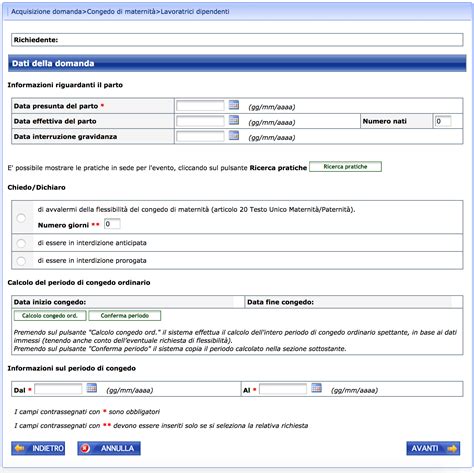The width and height of the screenshot is (474, 473).
Task: Select flessibilità del congedo di maternità option
Action: coord(21,218)
